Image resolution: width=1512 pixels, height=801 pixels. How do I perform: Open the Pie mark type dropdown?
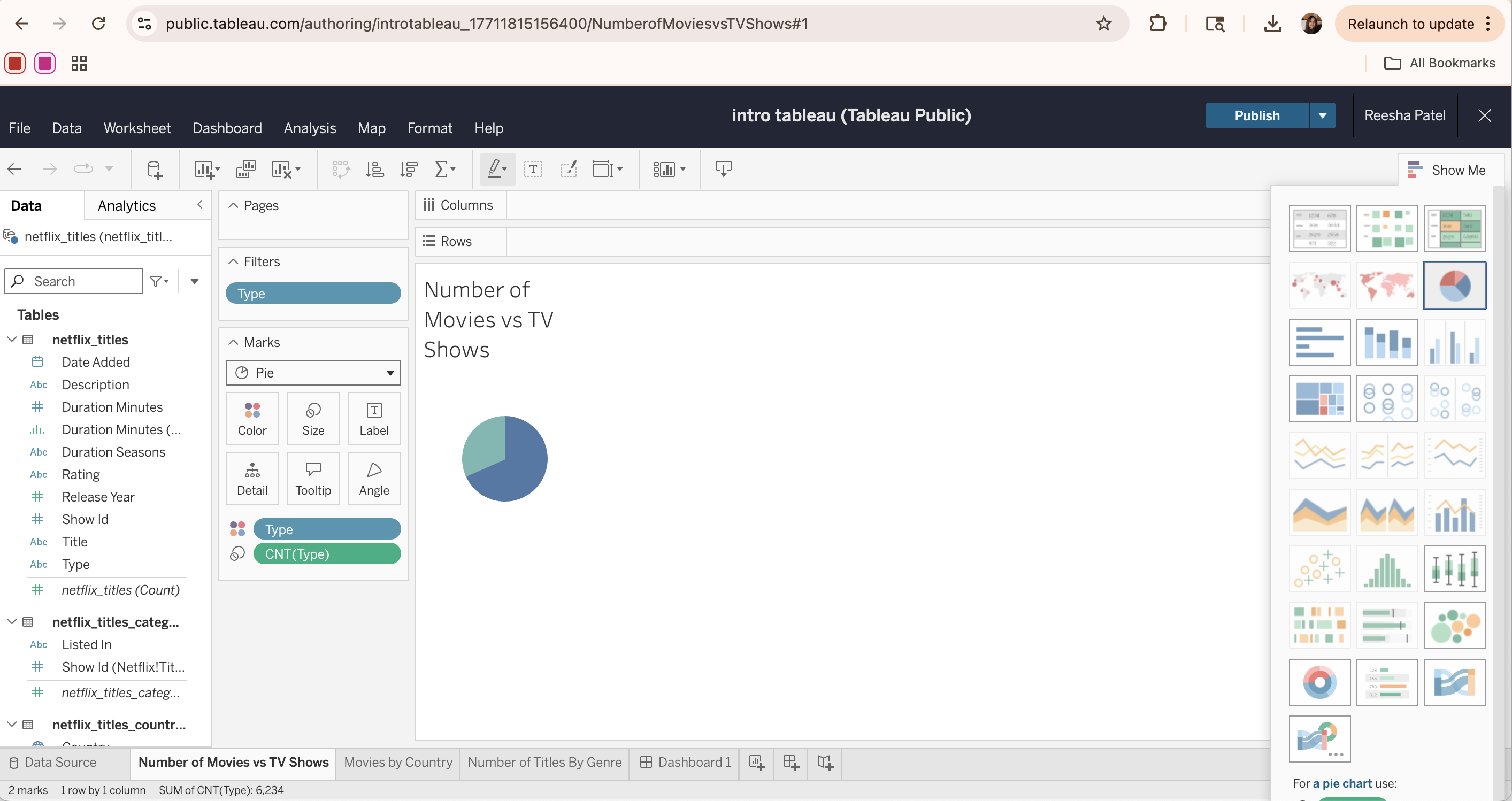[313, 373]
